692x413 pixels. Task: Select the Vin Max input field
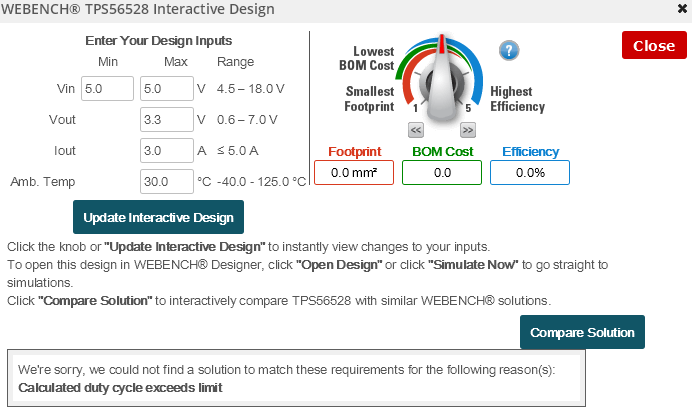pos(167,89)
